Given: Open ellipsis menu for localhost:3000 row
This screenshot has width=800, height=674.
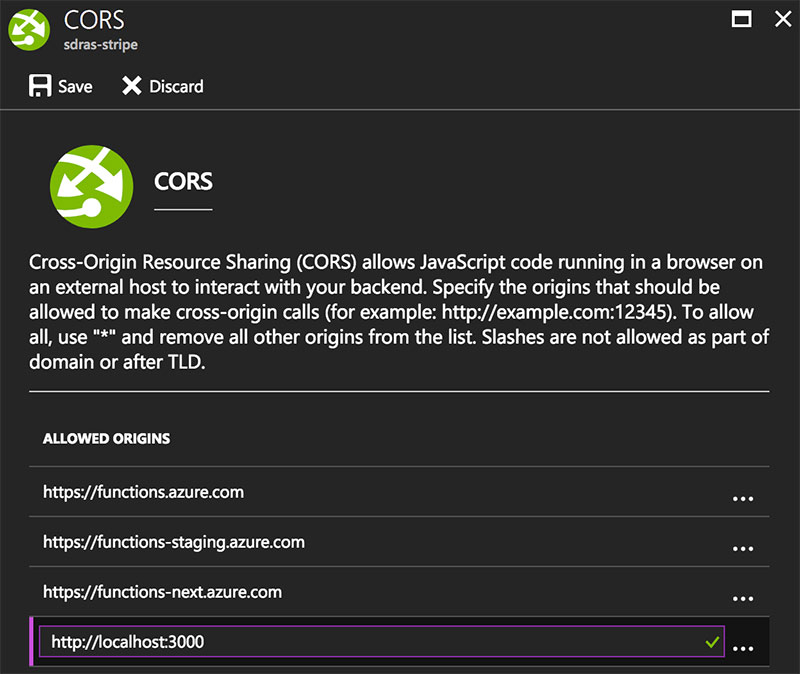Looking at the screenshot, I should (743, 649).
